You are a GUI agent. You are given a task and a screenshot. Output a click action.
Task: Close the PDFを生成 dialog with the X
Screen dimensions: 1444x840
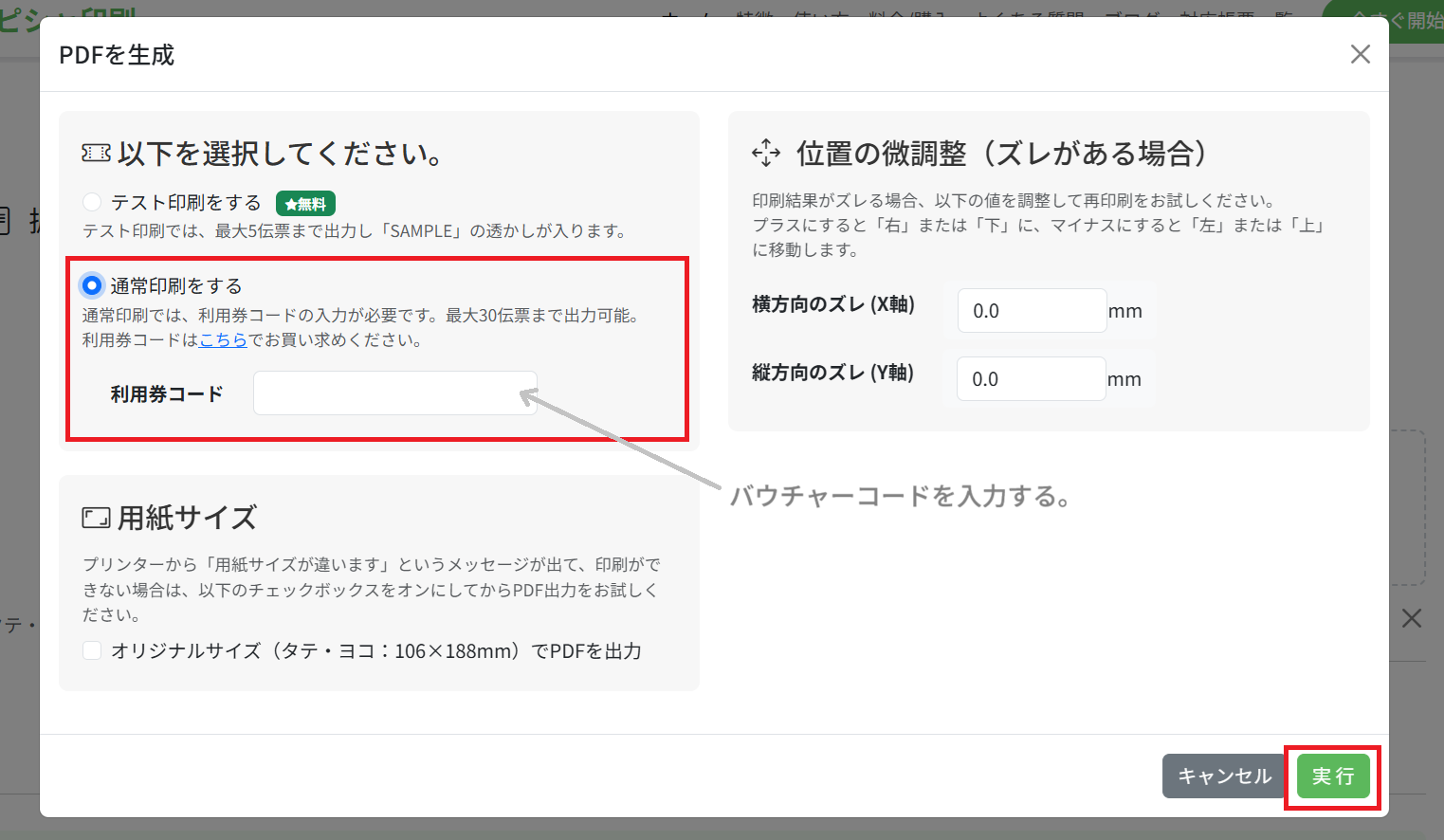coord(1360,55)
